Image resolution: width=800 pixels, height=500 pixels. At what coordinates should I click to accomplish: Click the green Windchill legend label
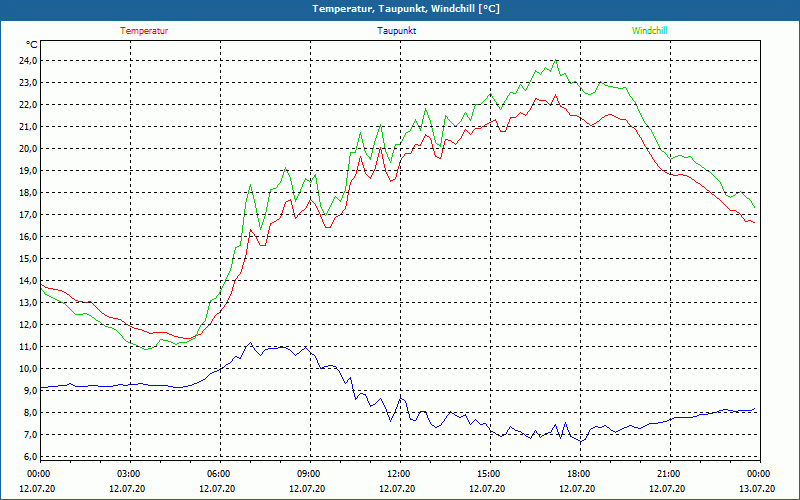pyautogui.click(x=649, y=31)
